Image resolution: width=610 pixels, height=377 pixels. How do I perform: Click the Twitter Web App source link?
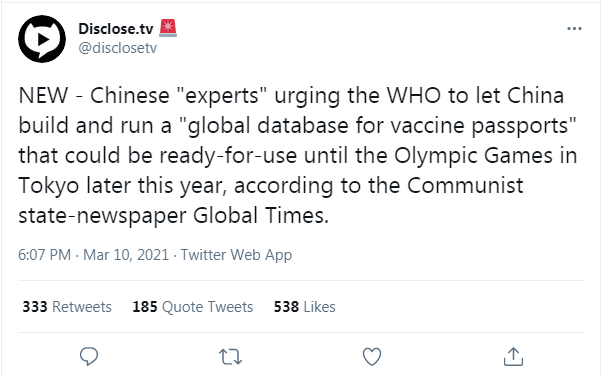coord(236,255)
